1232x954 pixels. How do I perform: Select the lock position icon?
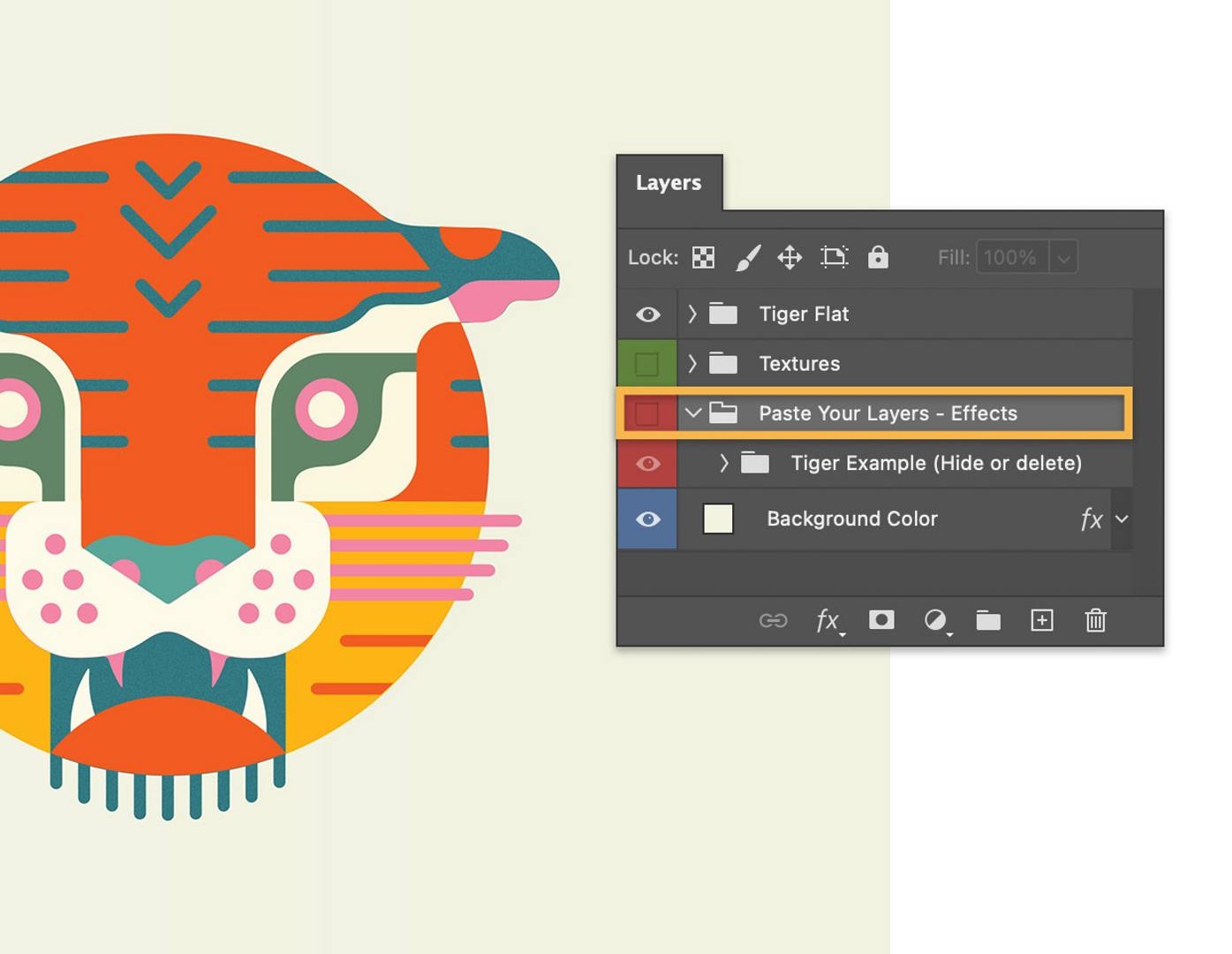coord(789,257)
